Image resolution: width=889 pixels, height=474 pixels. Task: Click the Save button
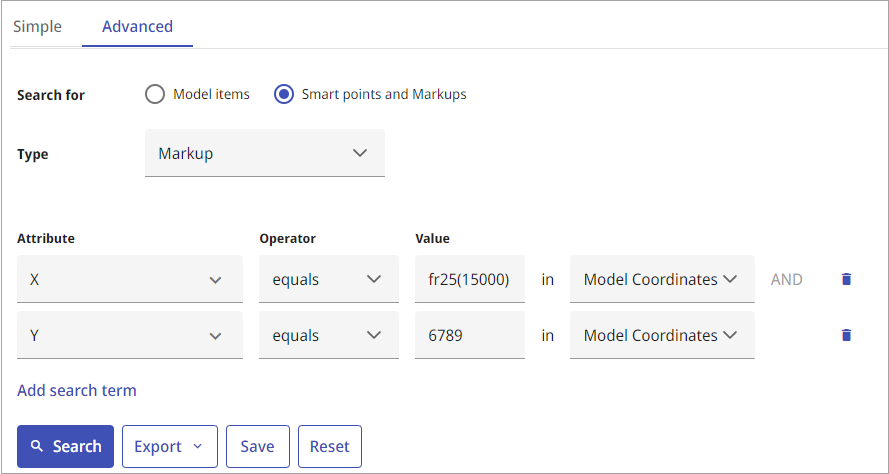(257, 446)
